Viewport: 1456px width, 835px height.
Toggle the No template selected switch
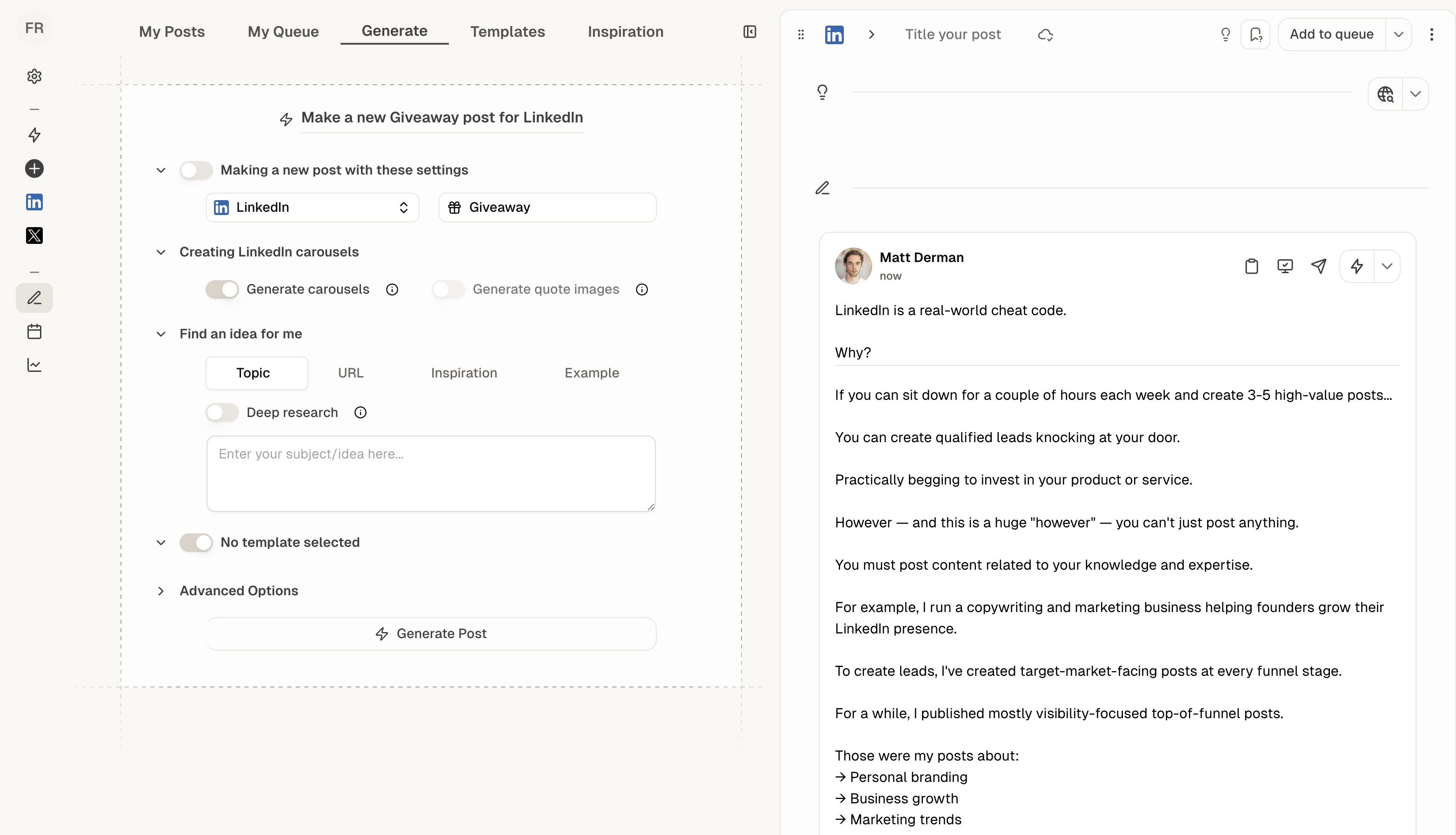click(196, 543)
